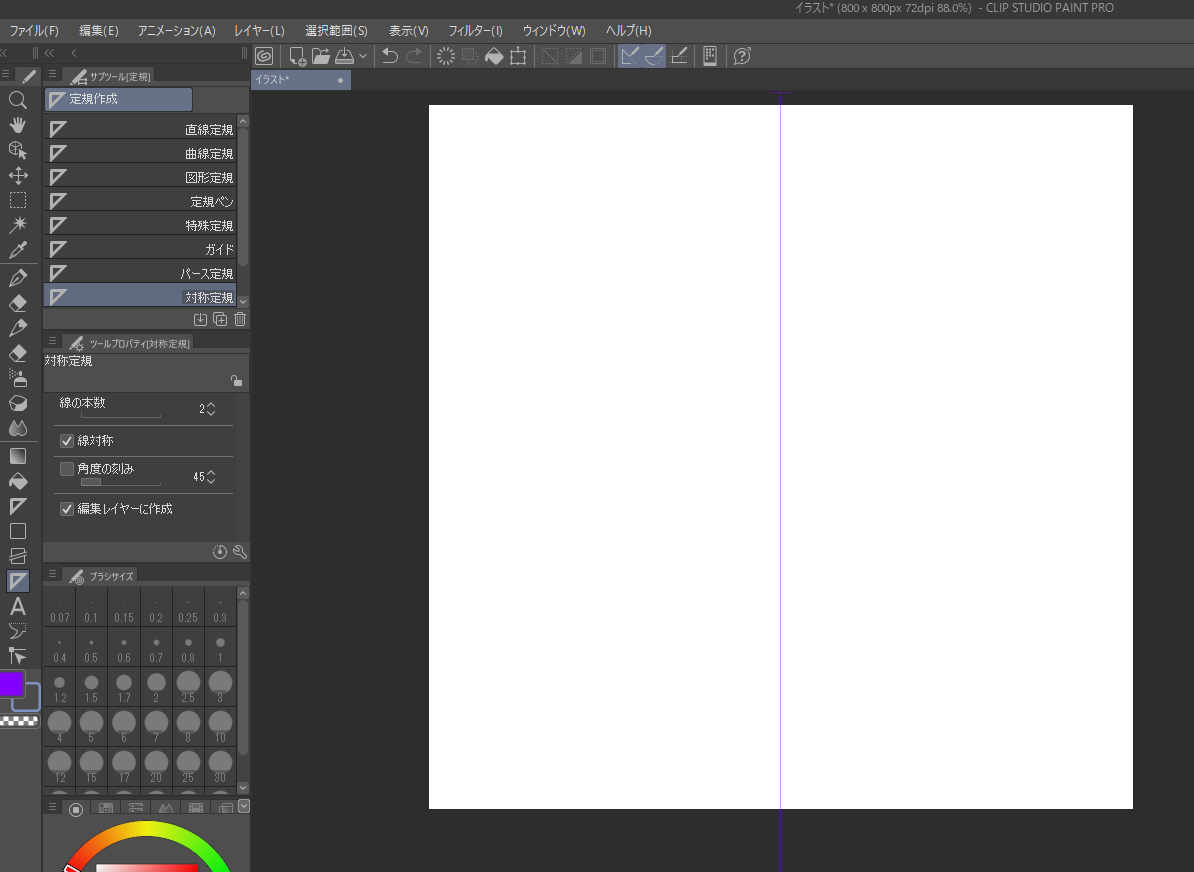Delete sub tool with trash icon
This screenshot has width=1194, height=872.
point(240,319)
